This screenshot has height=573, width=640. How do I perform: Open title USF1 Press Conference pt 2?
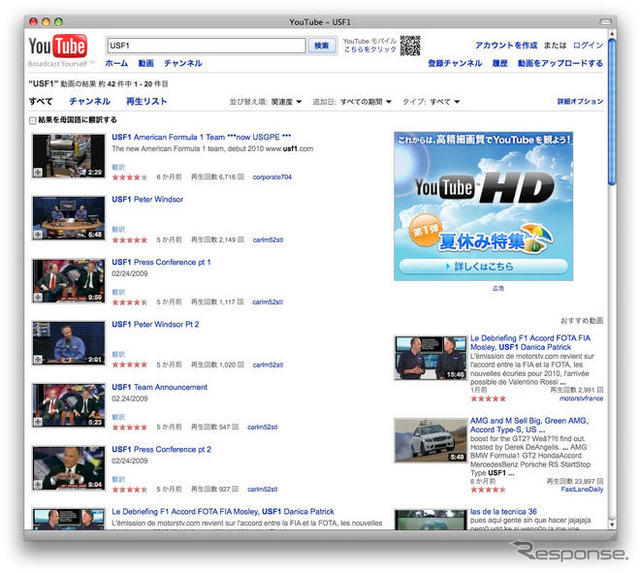coord(161,449)
